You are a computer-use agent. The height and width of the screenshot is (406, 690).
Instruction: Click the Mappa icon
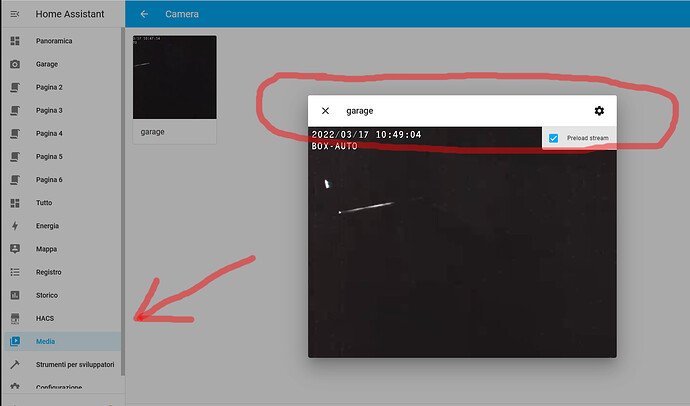point(15,249)
